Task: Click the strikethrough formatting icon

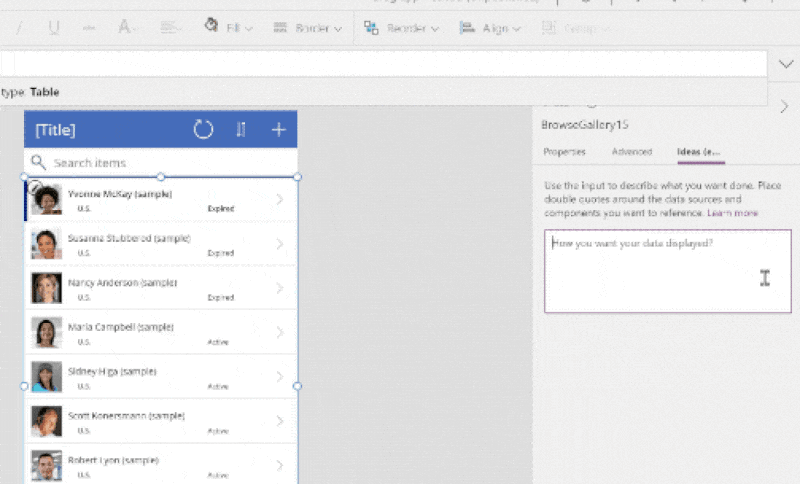Action: 89,28
